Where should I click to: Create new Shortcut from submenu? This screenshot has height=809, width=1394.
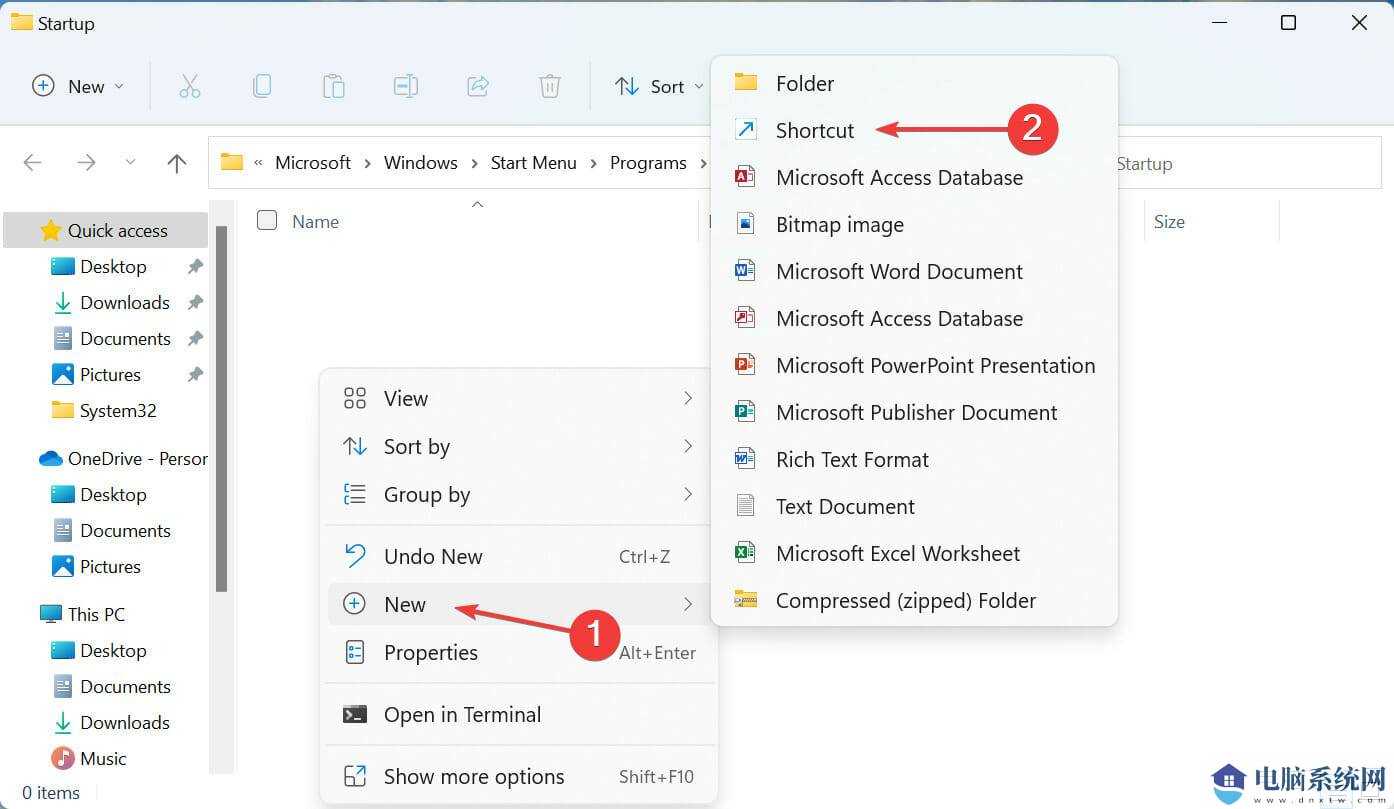(914, 131)
